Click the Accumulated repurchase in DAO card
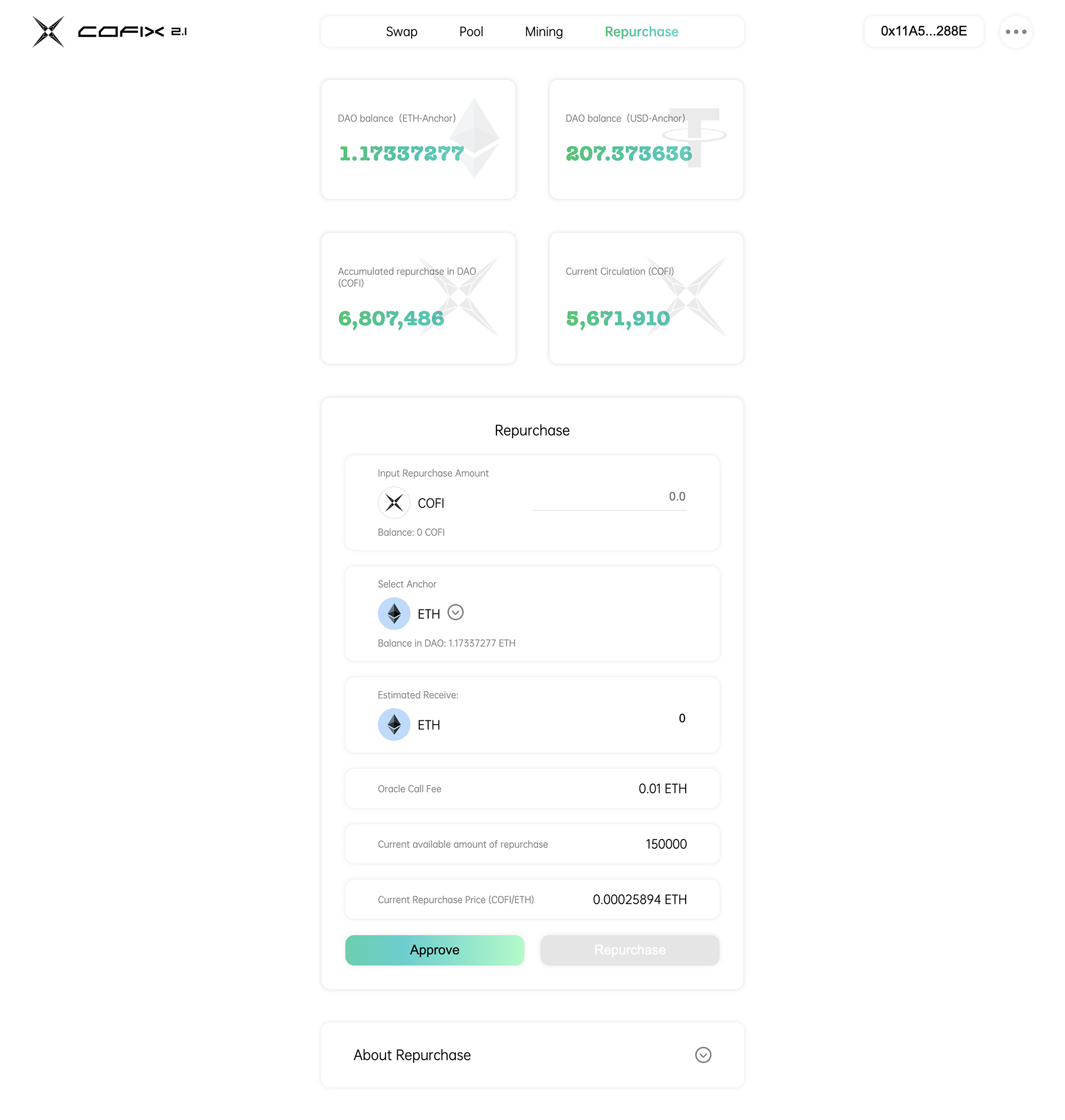Image resolution: width=1065 pixels, height=1120 pixels. pyautogui.click(x=418, y=298)
